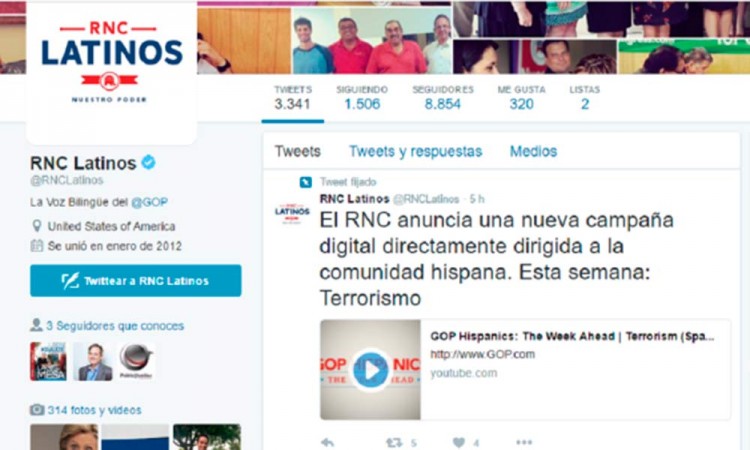Viewport: 750px width, 450px height.
Task: Click the RNC Latinos profile logo image
Action: [111, 61]
